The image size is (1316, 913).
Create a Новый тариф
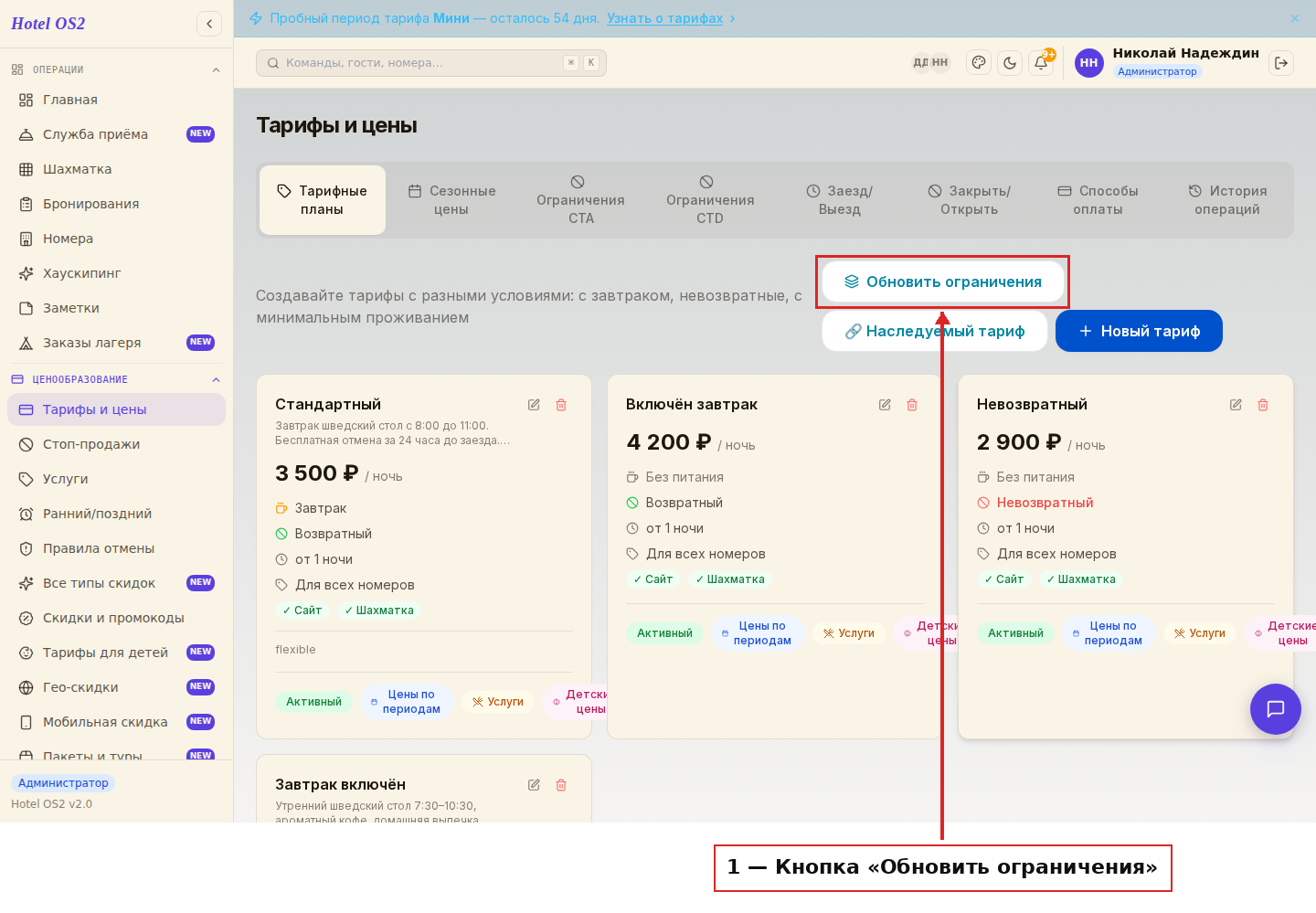click(1139, 331)
